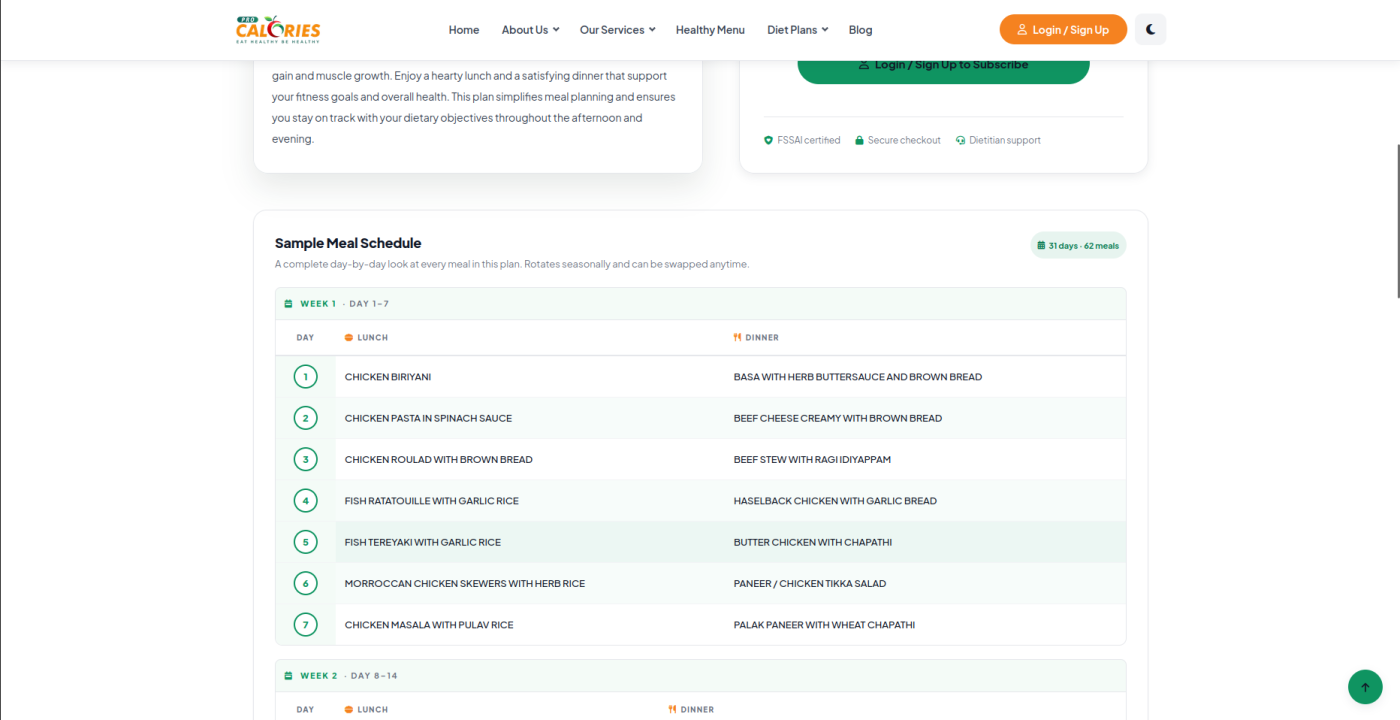Click the Dinner fork icon in Week 1 header

coord(737,338)
